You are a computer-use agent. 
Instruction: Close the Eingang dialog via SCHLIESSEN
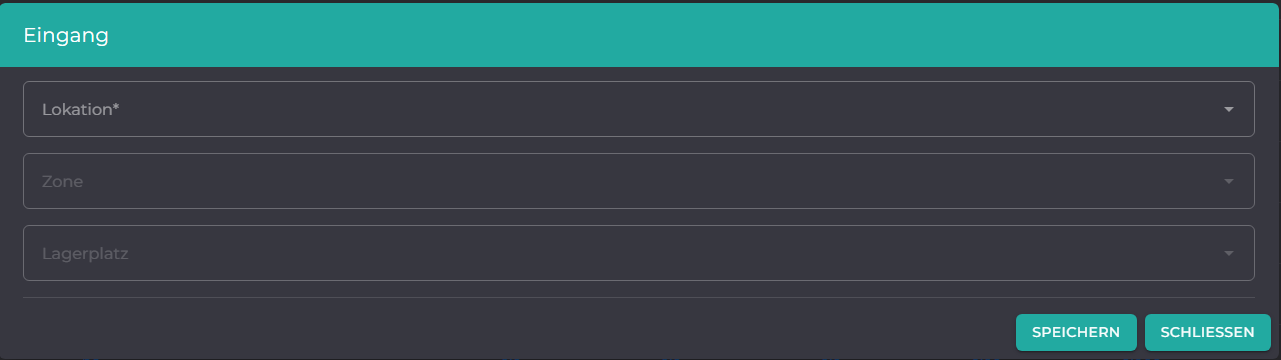tap(1207, 332)
